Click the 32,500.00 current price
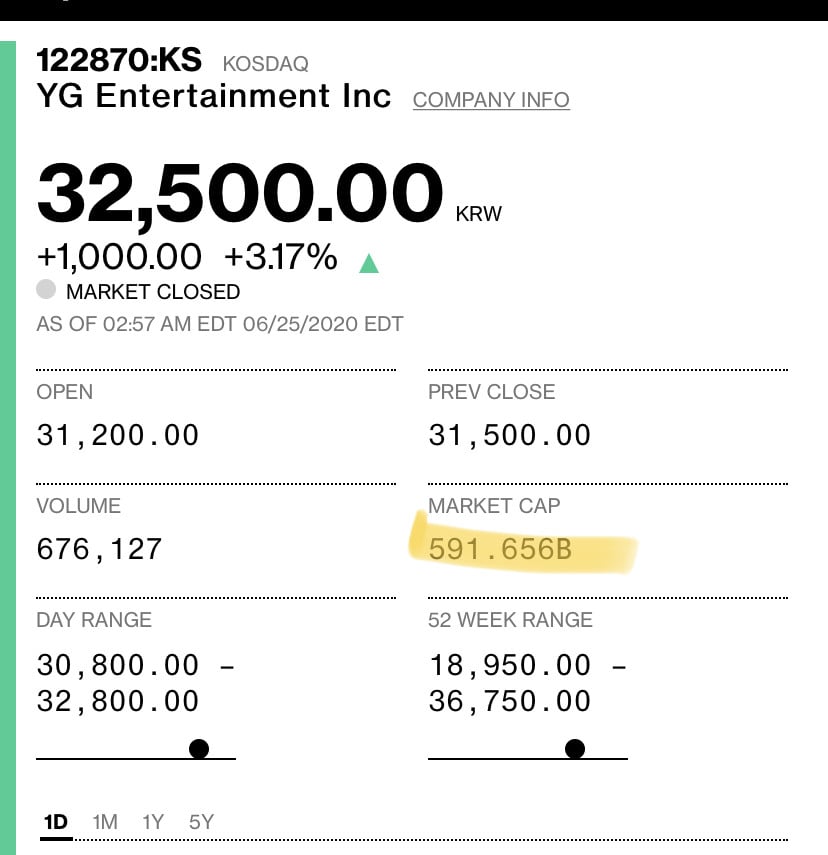 click(240, 194)
